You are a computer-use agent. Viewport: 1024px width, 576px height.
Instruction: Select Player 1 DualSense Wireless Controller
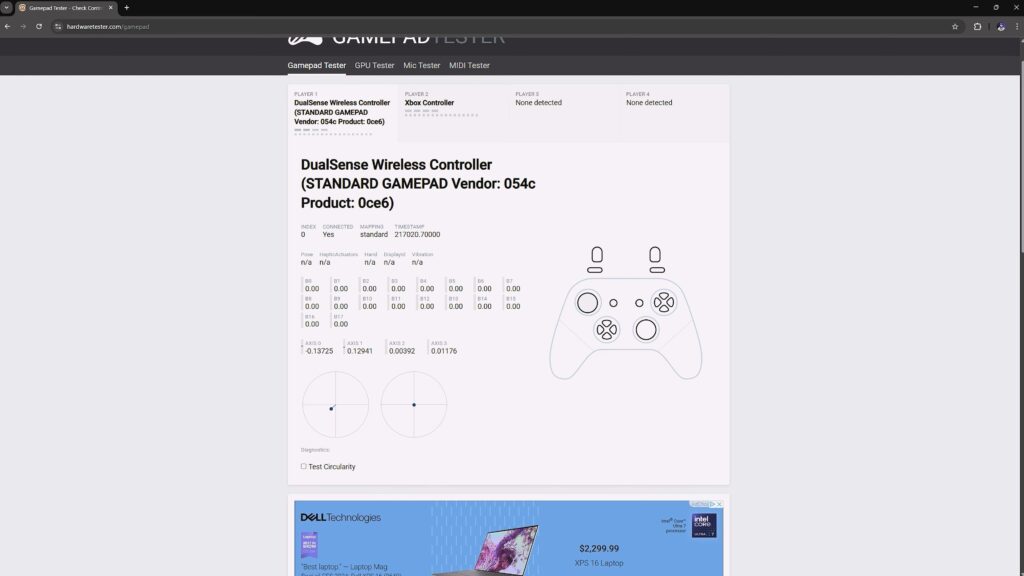click(x=343, y=112)
